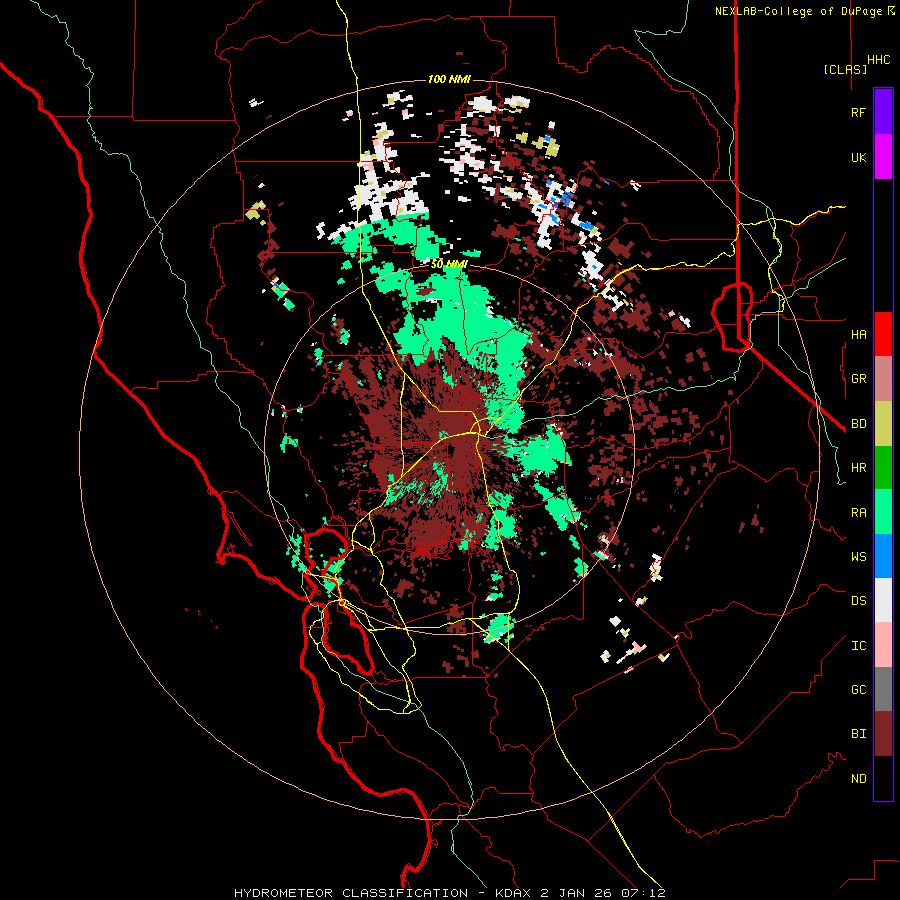This screenshot has height=900, width=900.
Task: Click the 2 JAN 26 date text
Action: [577, 893]
